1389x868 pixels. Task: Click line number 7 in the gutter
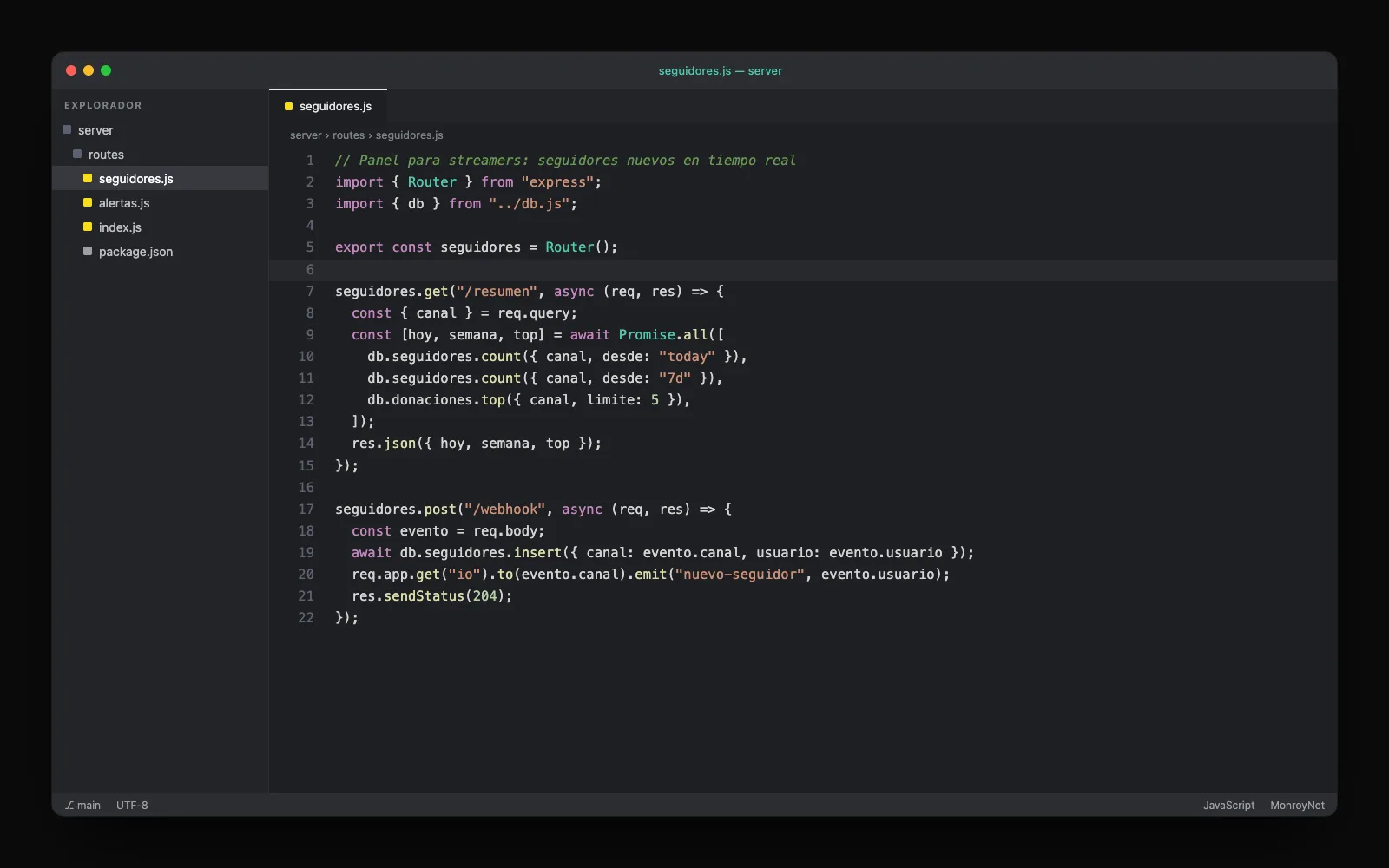pyautogui.click(x=310, y=292)
